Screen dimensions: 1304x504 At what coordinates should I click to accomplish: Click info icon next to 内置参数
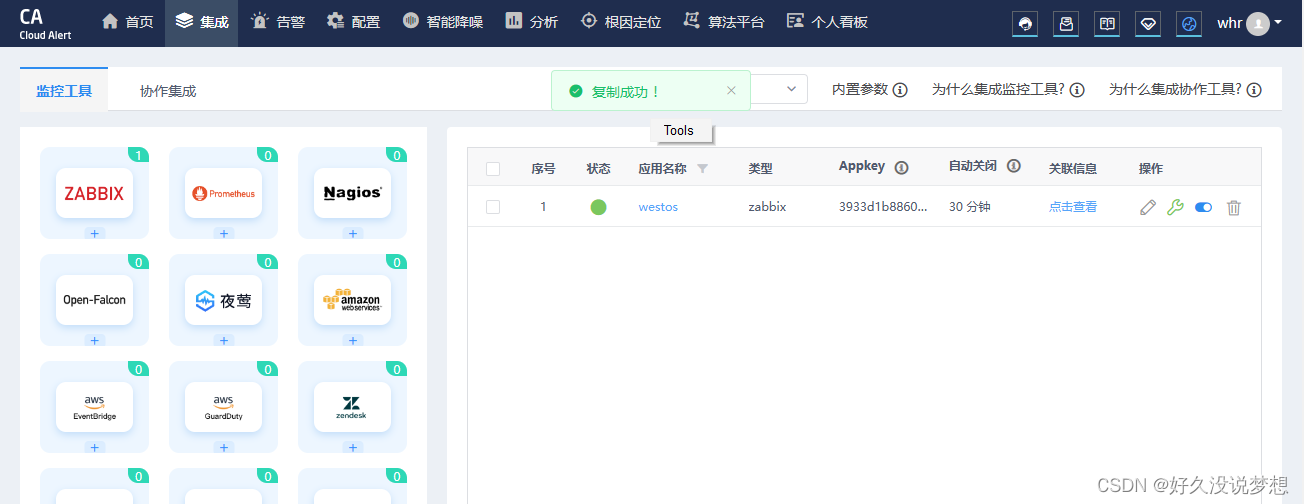coord(900,90)
